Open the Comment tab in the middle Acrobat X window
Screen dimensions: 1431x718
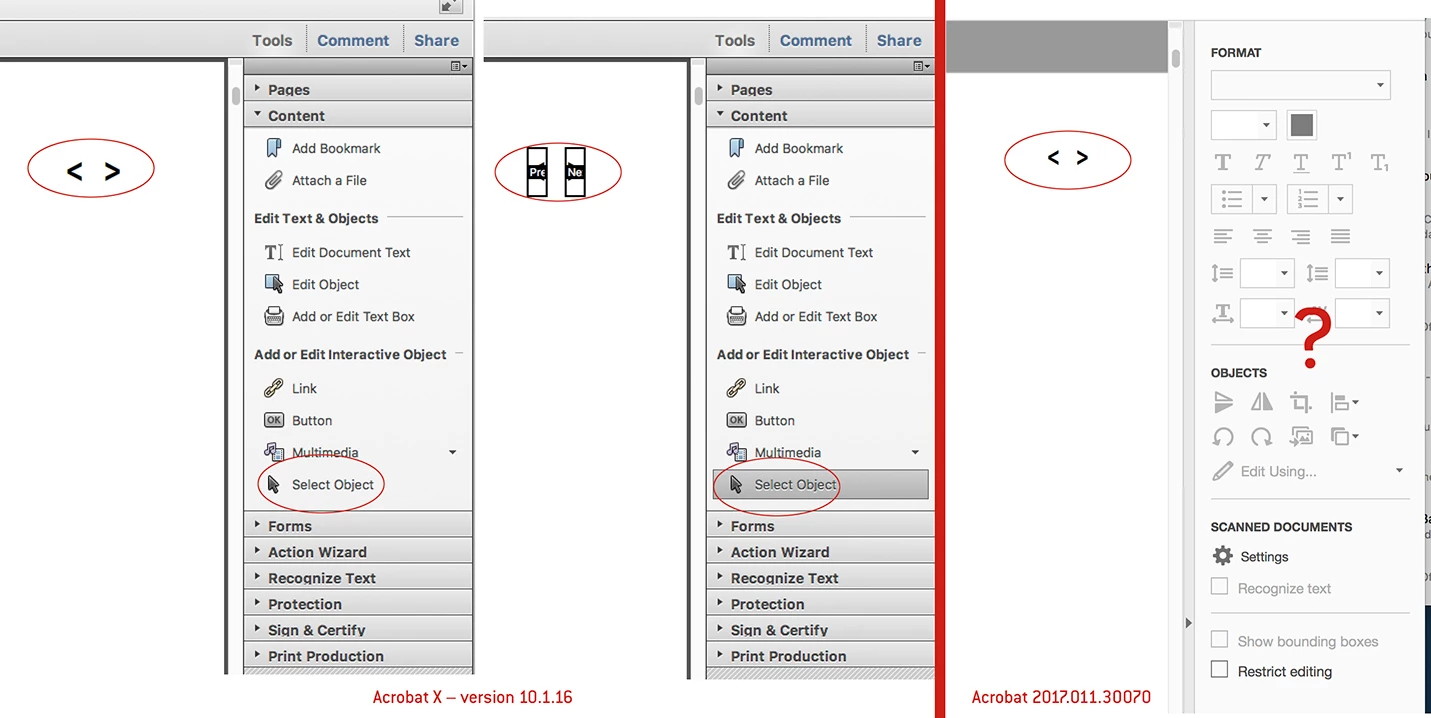coord(816,40)
